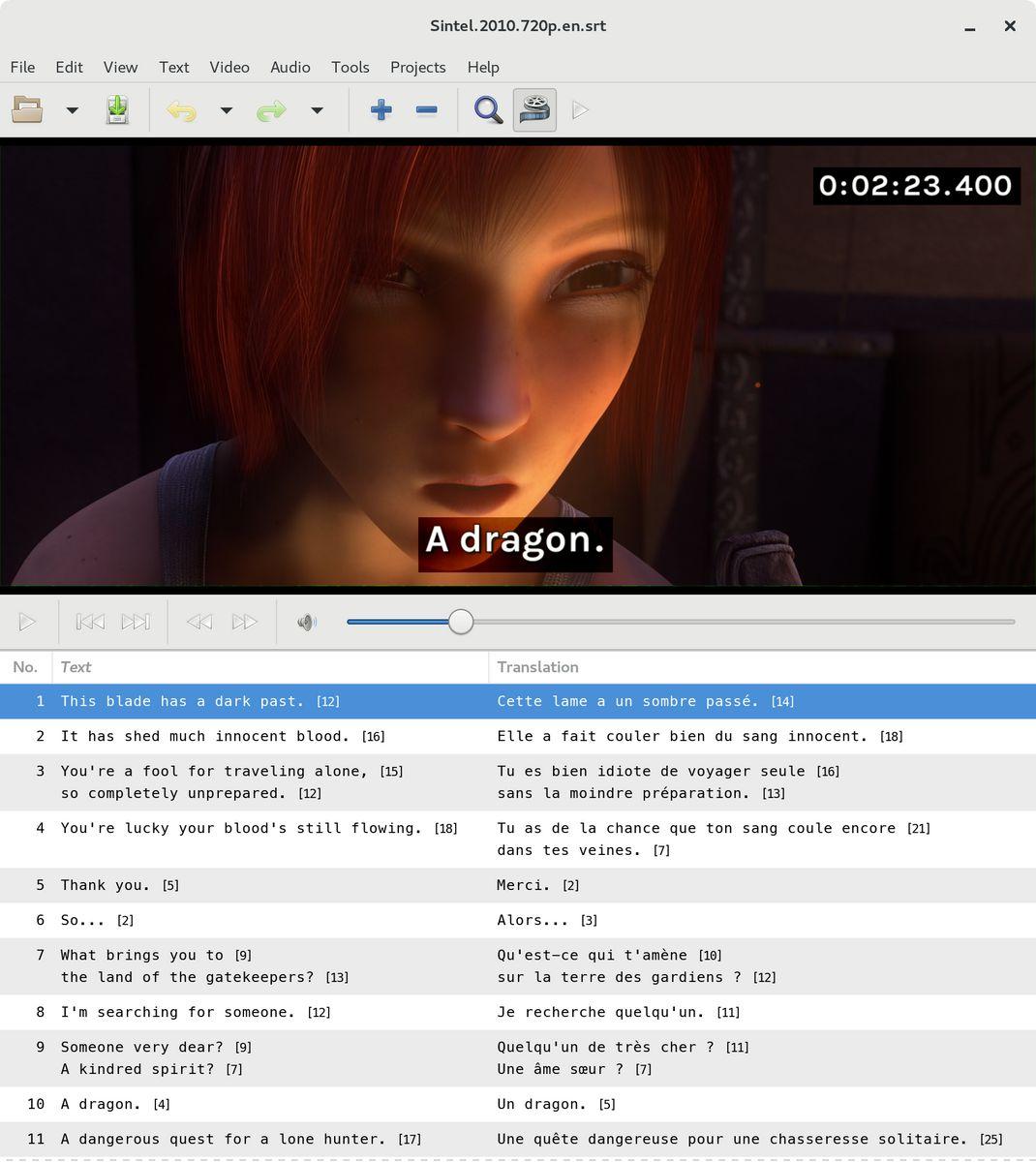Image resolution: width=1036 pixels, height=1162 pixels.
Task: Open the undo history dropdown
Action: point(227,110)
